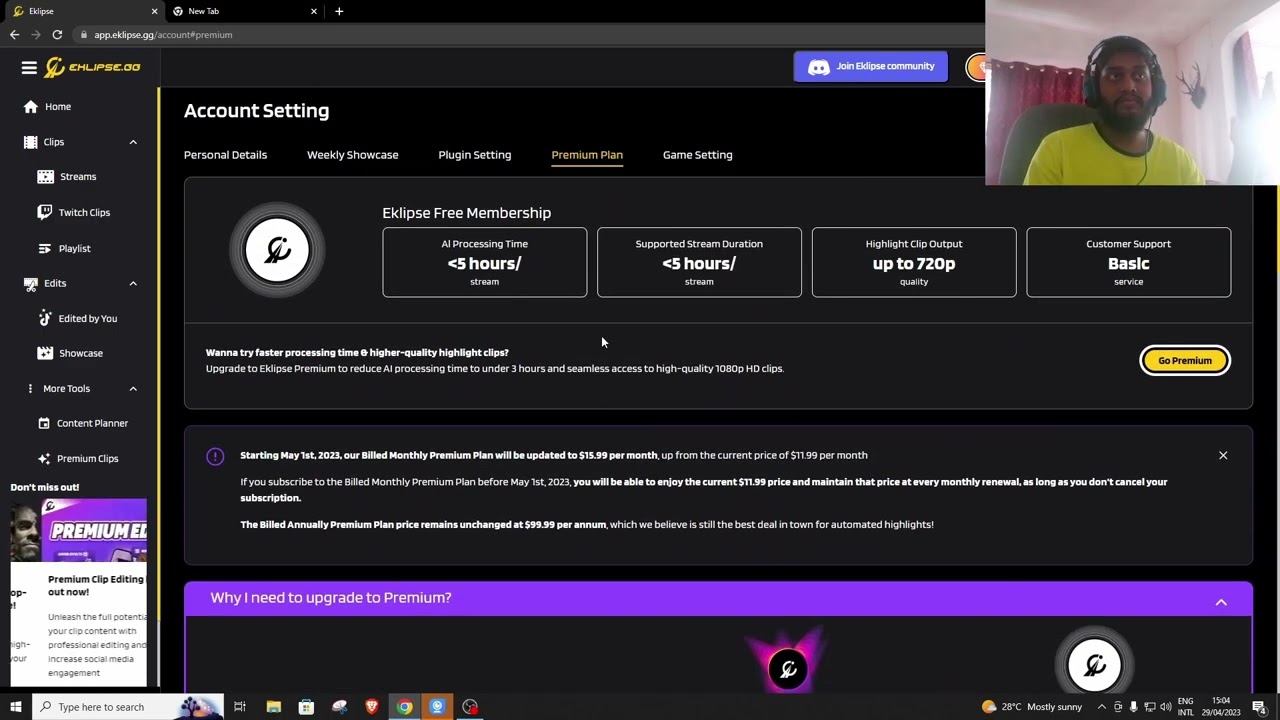Click the Eklipse.gg logo
This screenshot has width=1280, height=720.
(x=92, y=67)
